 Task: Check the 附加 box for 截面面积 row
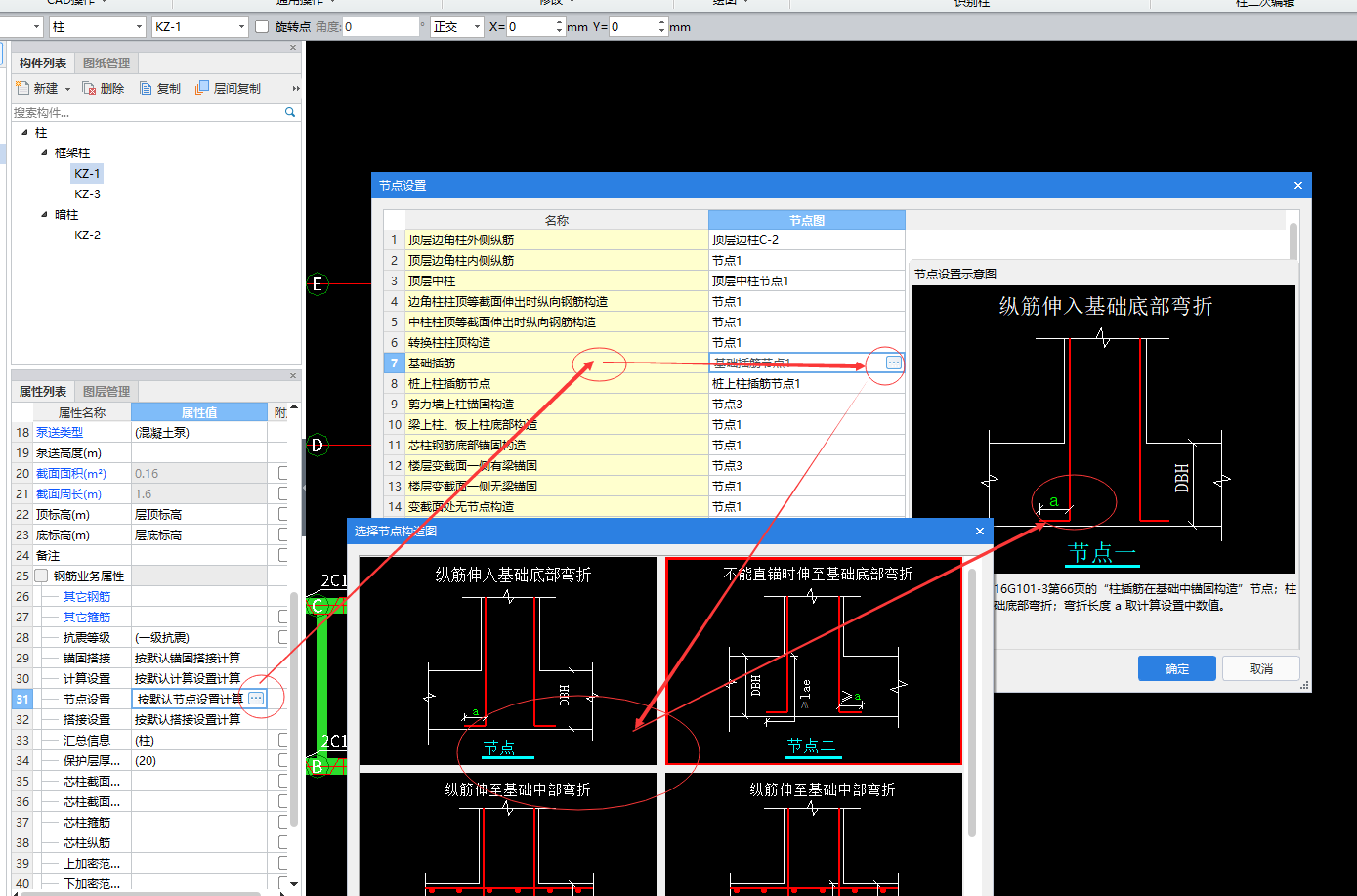click(283, 473)
